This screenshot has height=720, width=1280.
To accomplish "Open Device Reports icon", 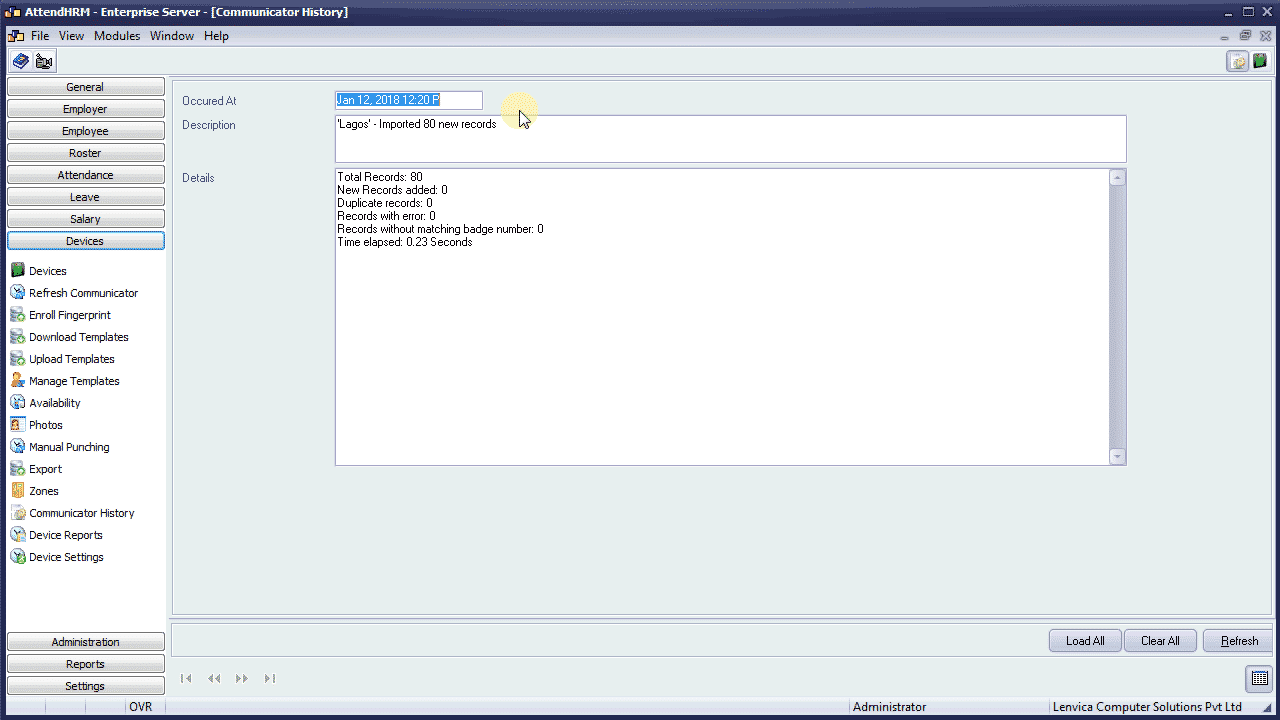I will pyautogui.click(x=17, y=535).
